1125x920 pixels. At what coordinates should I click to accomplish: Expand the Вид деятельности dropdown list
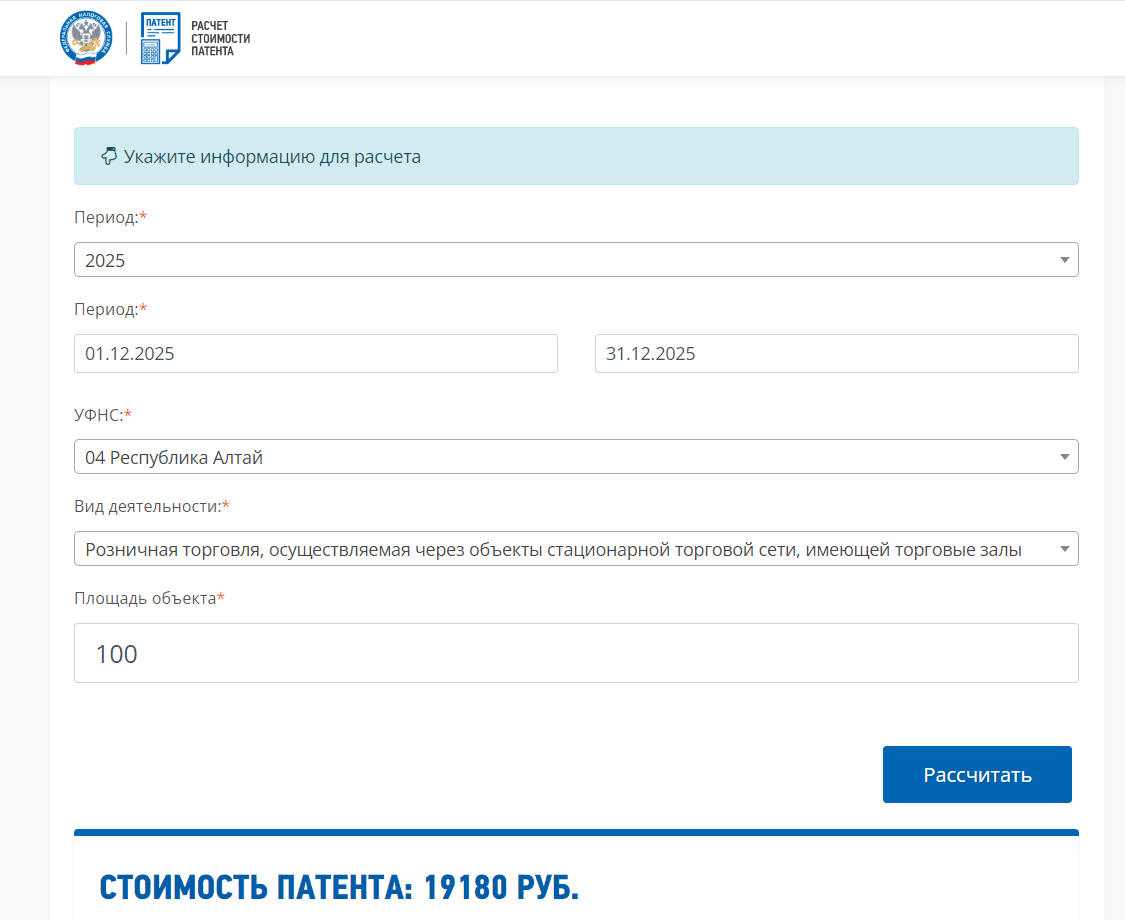tap(560, 549)
